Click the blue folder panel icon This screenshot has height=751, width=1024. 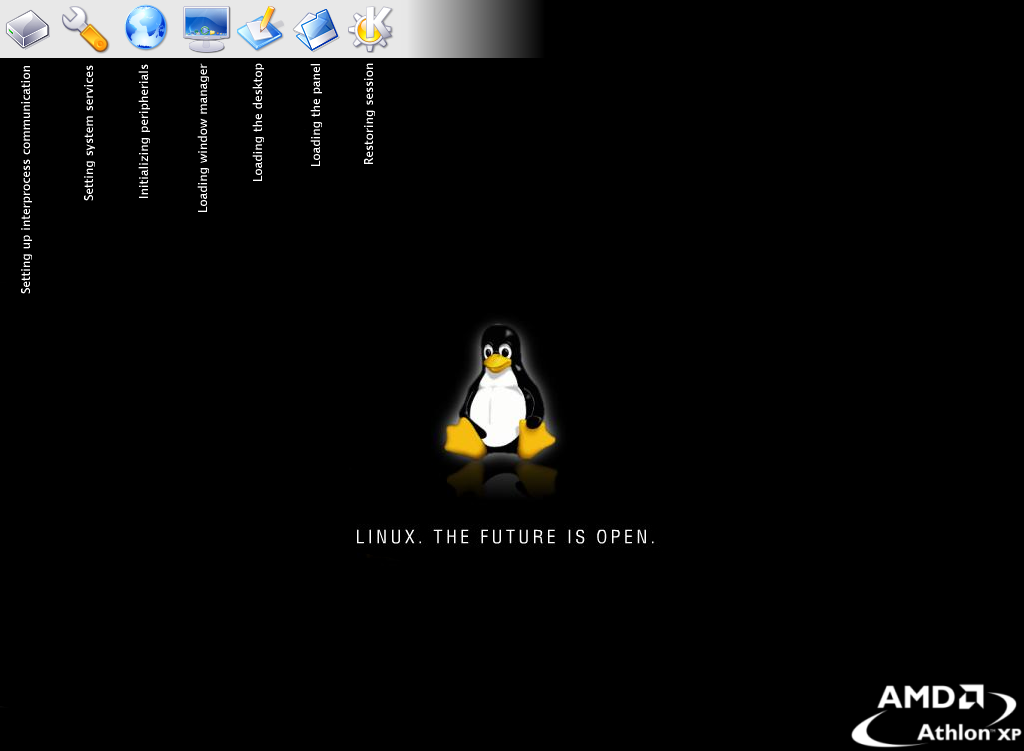(316, 29)
